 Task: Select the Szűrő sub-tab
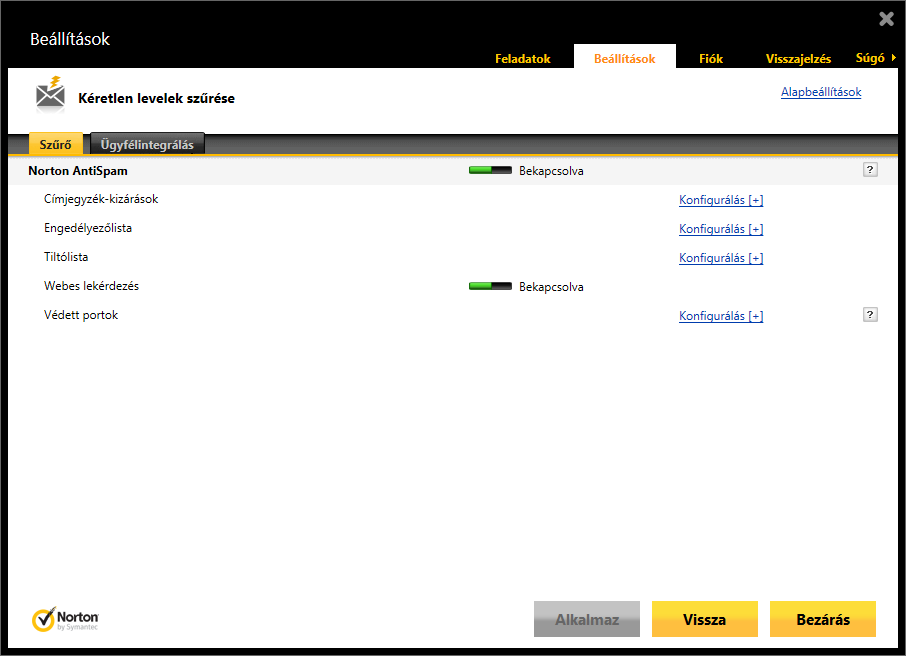[55, 144]
